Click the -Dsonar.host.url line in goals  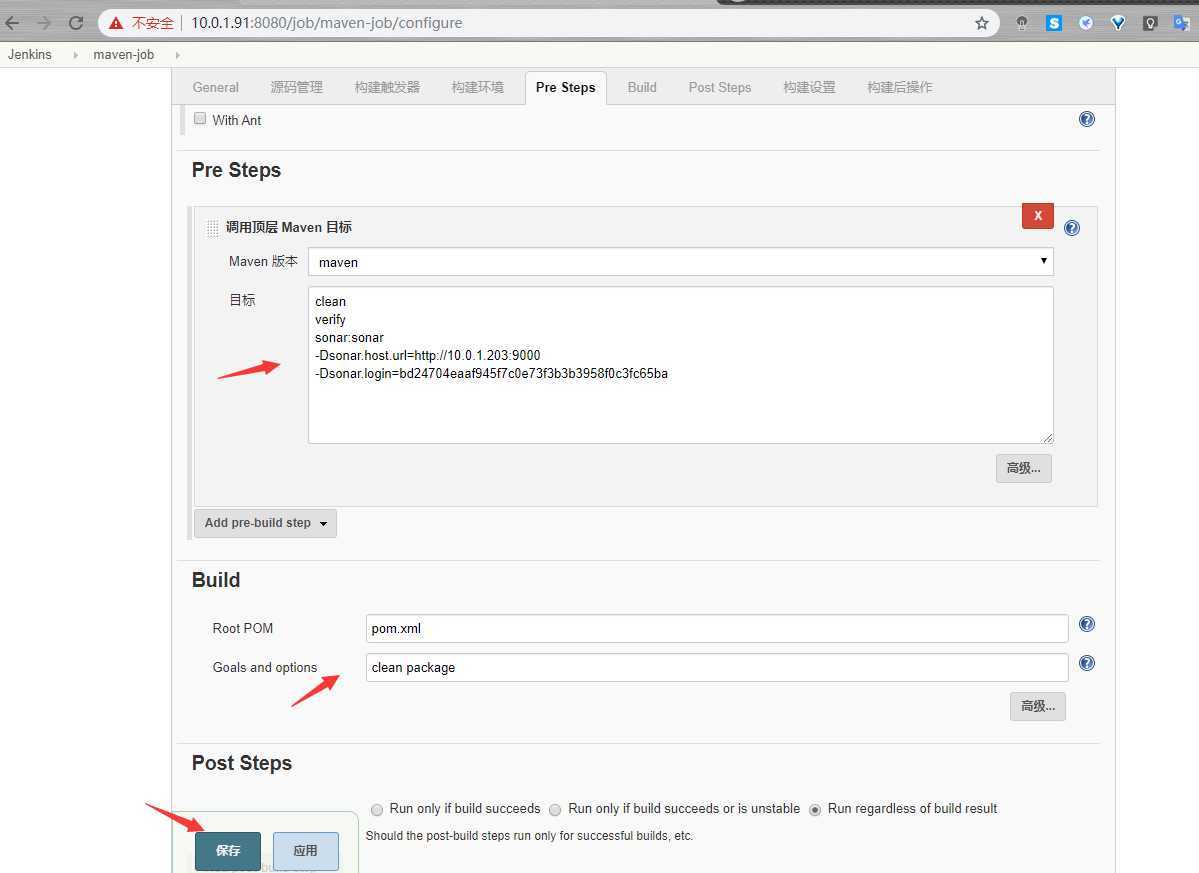click(x=427, y=355)
